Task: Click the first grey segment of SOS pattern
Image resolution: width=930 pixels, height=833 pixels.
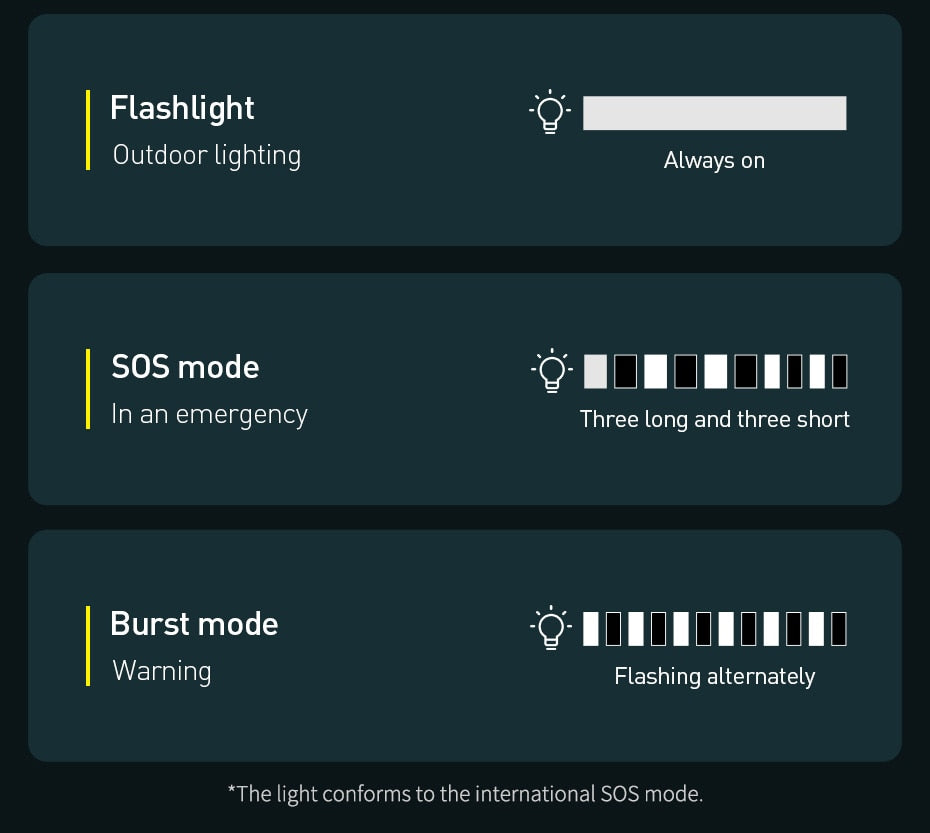Action: tap(595, 371)
